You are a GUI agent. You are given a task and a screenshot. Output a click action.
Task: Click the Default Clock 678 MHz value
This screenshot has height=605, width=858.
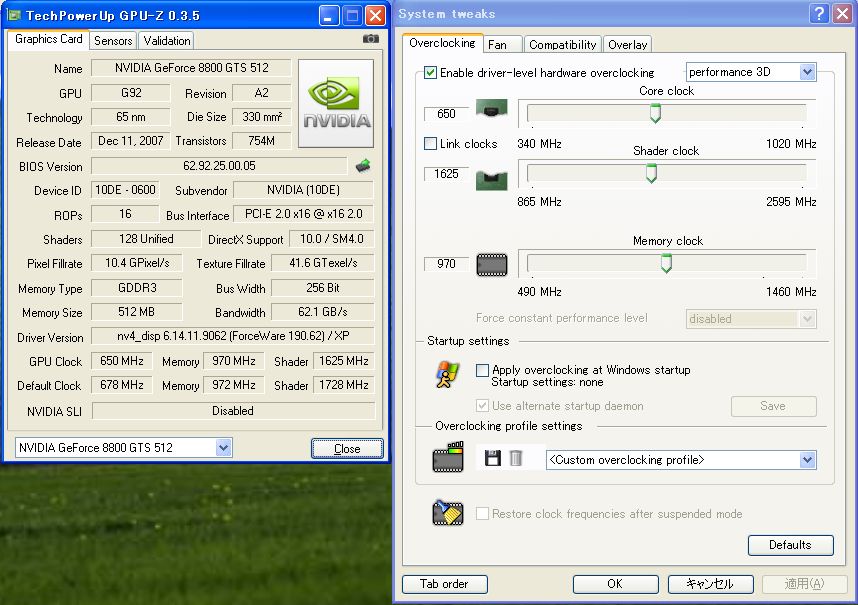click(x=122, y=385)
